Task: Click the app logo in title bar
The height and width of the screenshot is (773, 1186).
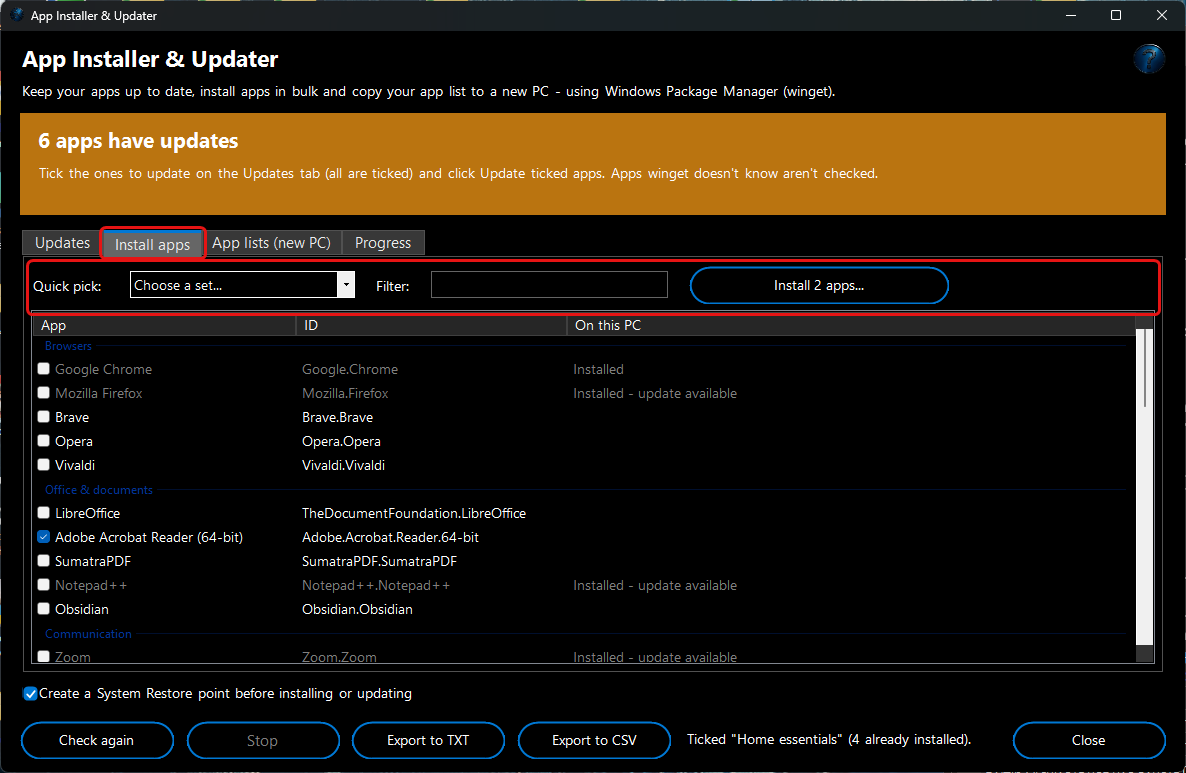Action: tap(17, 15)
